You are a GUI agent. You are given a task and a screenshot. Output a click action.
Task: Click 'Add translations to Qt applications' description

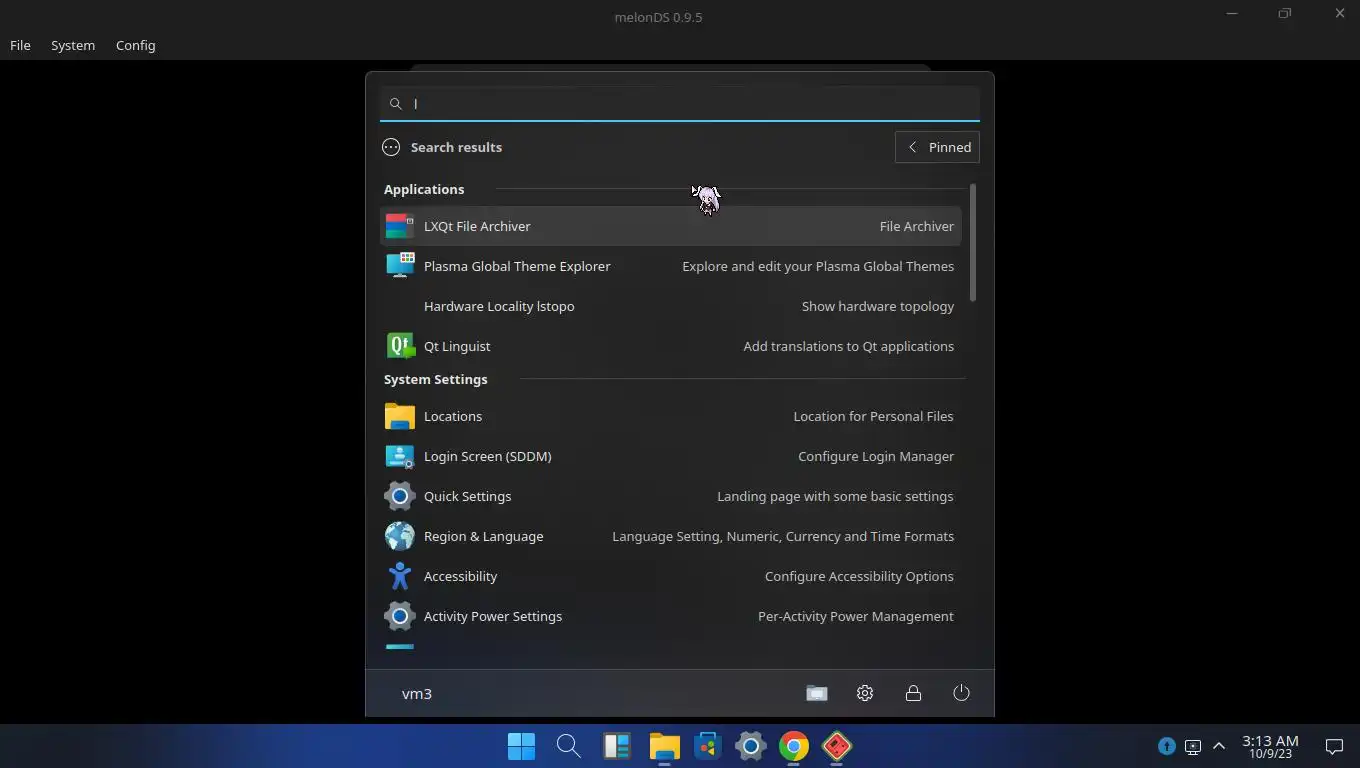click(x=848, y=346)
